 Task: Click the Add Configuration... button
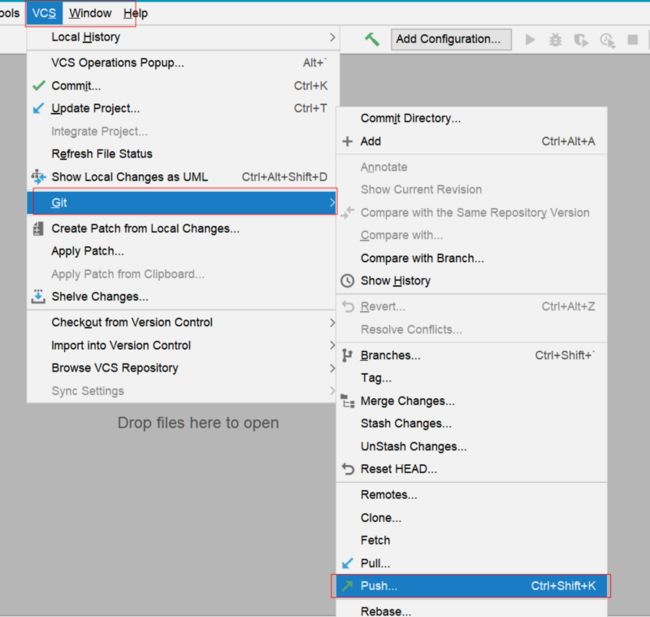(x=451, y=39)
